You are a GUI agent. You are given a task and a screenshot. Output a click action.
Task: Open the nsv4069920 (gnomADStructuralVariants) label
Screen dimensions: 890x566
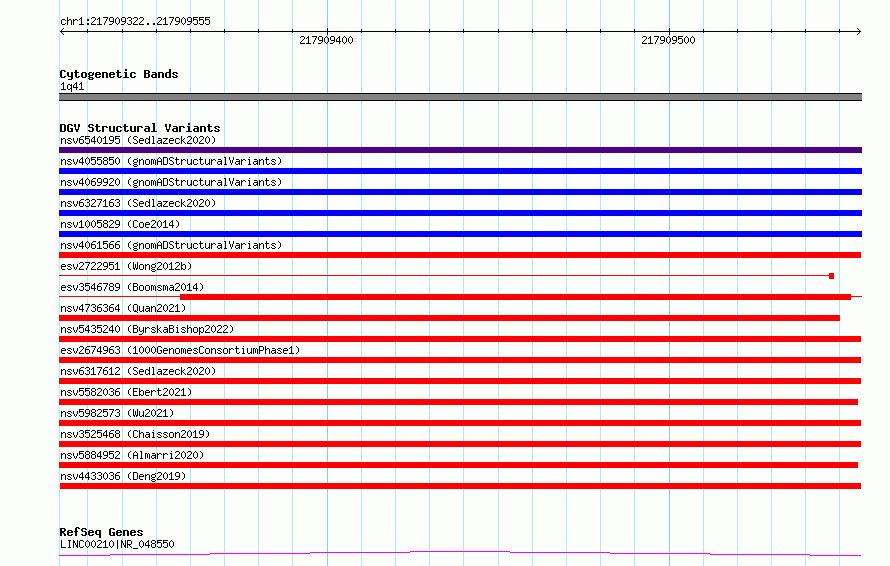click(x=171, y=182)
